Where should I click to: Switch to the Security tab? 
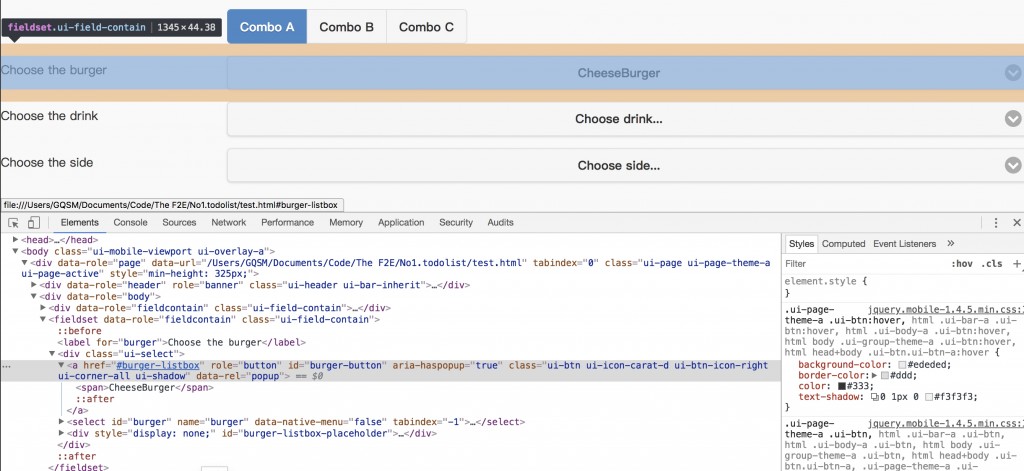(x=456, y=222)
